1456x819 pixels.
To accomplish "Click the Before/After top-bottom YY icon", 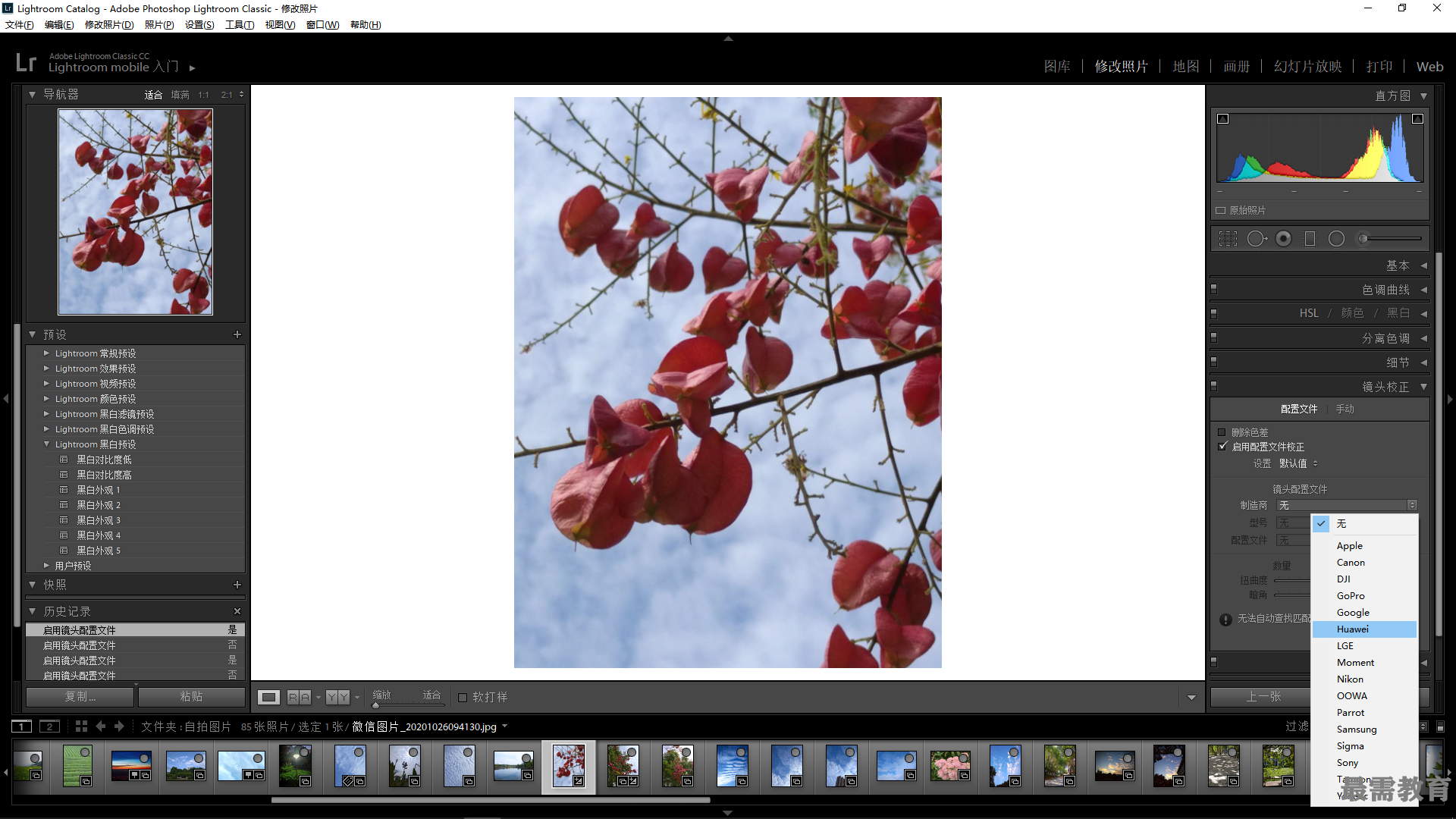I will pyautogui.click(x=337, y=697).
